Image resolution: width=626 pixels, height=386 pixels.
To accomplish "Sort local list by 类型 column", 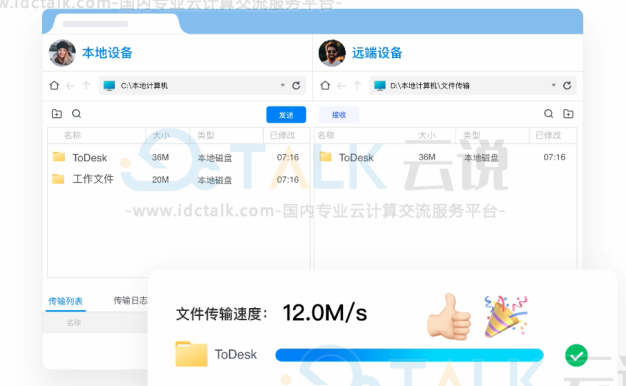I will (206, 135).
